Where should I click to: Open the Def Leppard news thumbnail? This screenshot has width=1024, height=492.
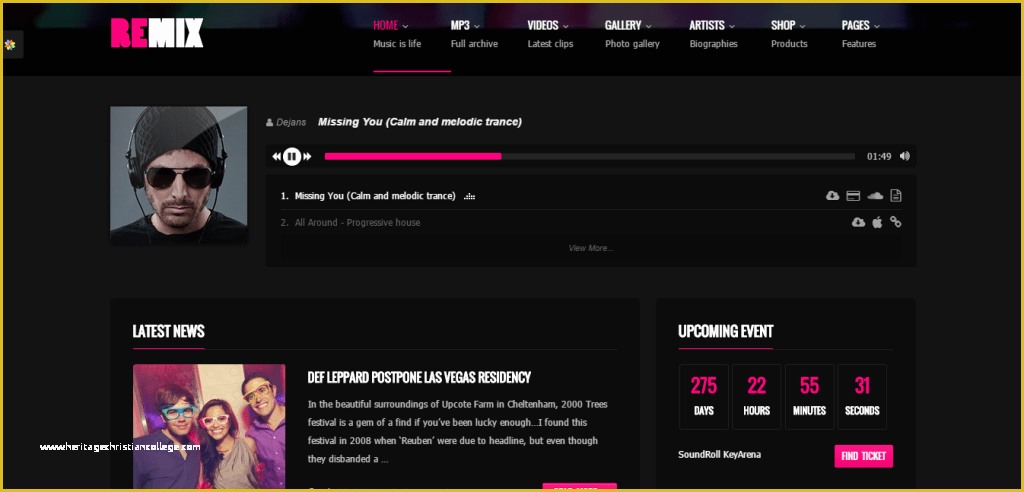pyautogui.click(x=209, y=426)
